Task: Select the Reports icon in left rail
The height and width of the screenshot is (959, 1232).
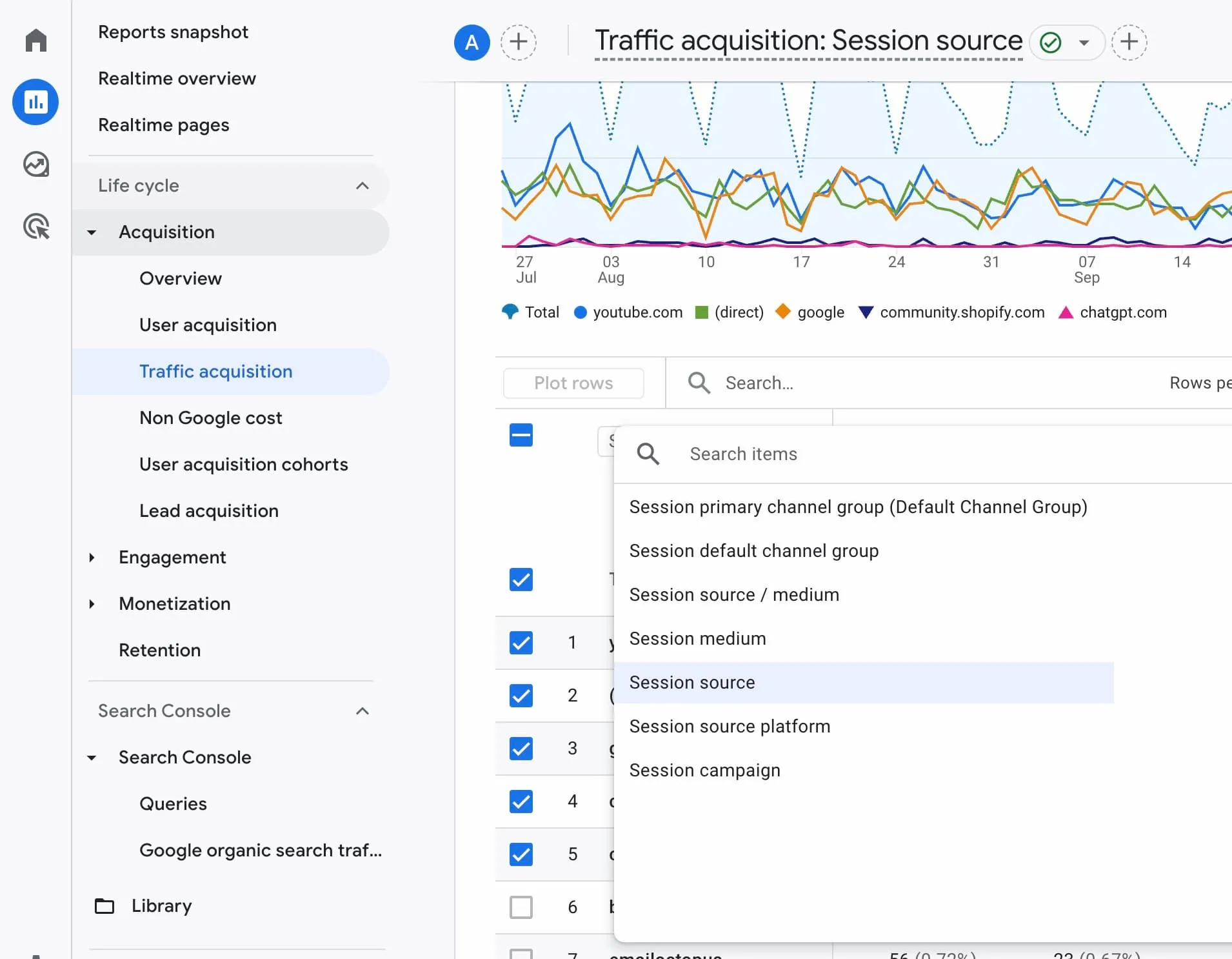Action: 35,101
